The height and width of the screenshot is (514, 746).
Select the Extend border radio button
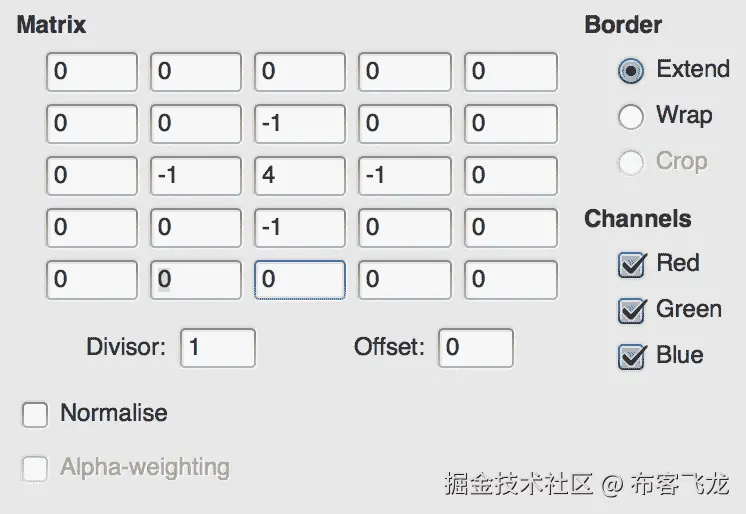tap(631, 71)
